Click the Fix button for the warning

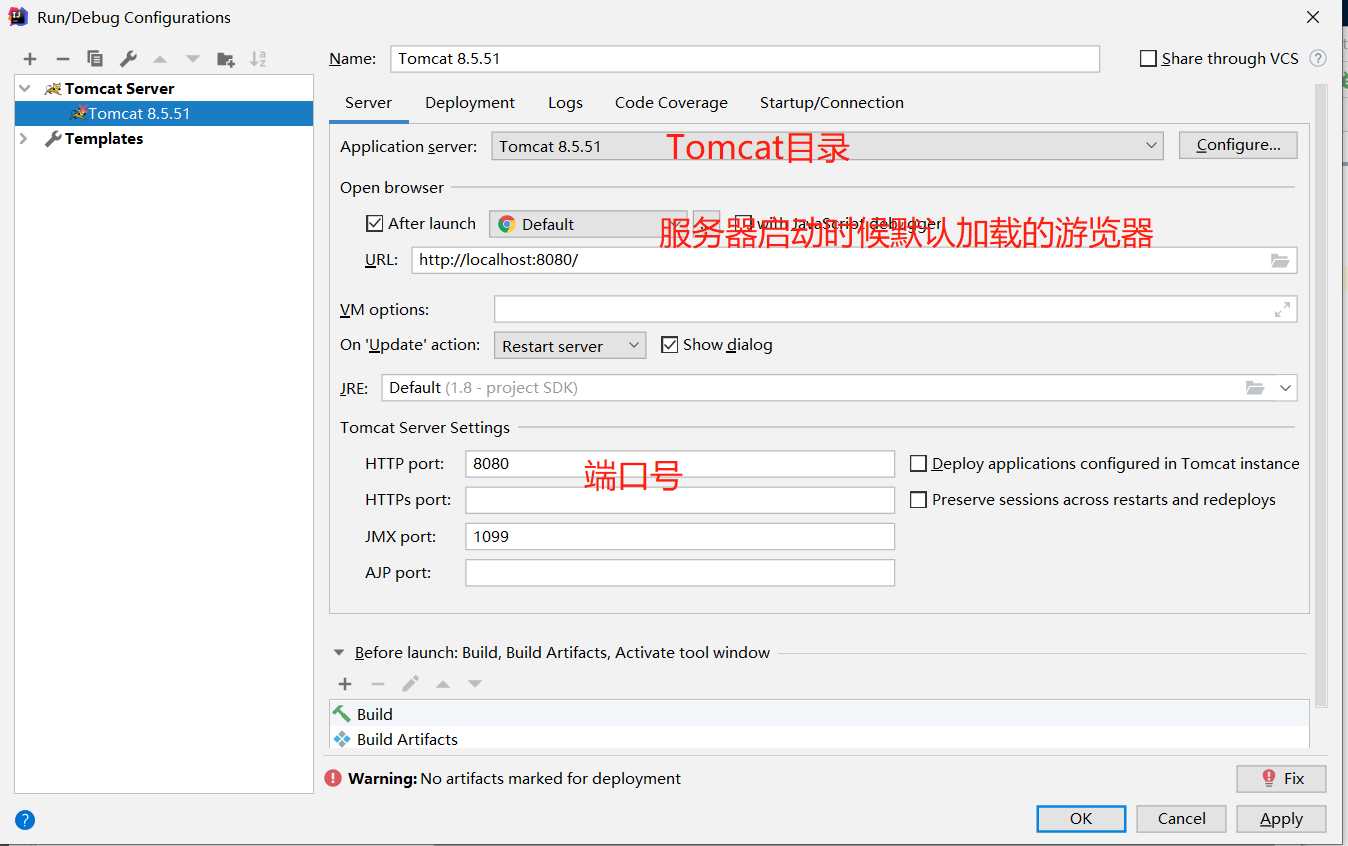(1281, 778)
